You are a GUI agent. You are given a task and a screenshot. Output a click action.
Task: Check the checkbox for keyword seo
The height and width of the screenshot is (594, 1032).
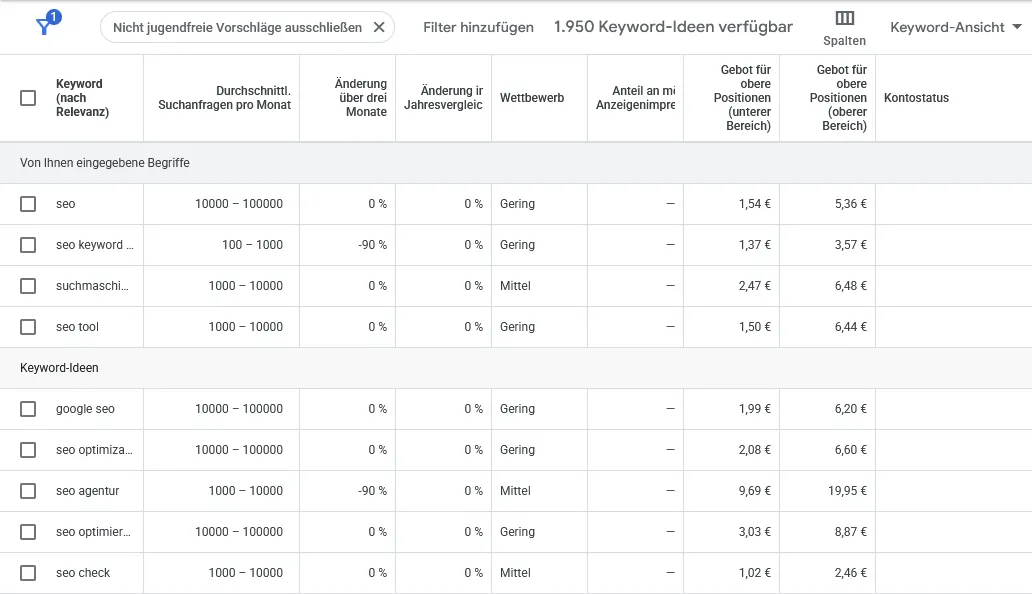click(27, 203)
